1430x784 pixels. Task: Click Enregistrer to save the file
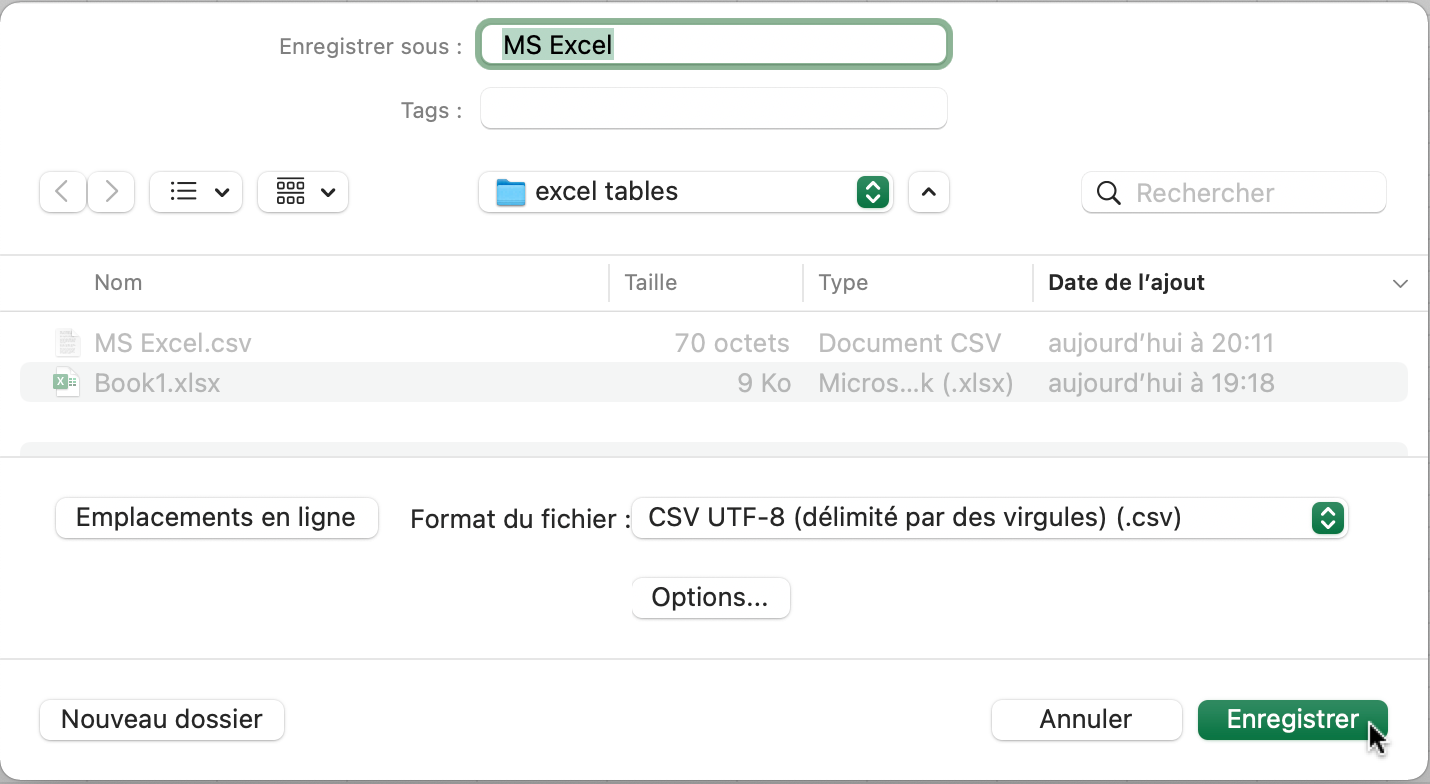[1292, 719]
